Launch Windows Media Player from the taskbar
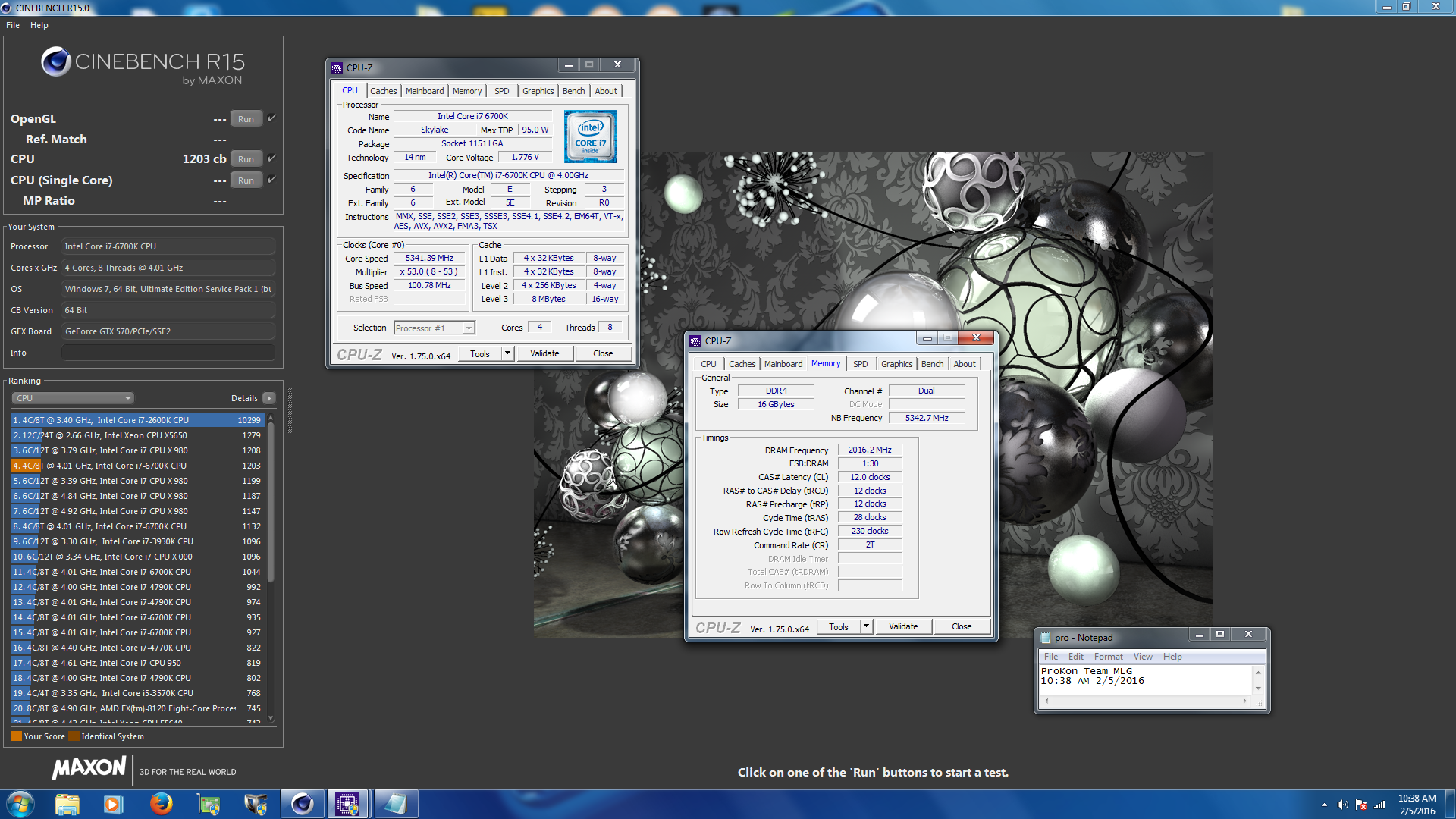This screenshot has height=819, width=1456. 113,804
